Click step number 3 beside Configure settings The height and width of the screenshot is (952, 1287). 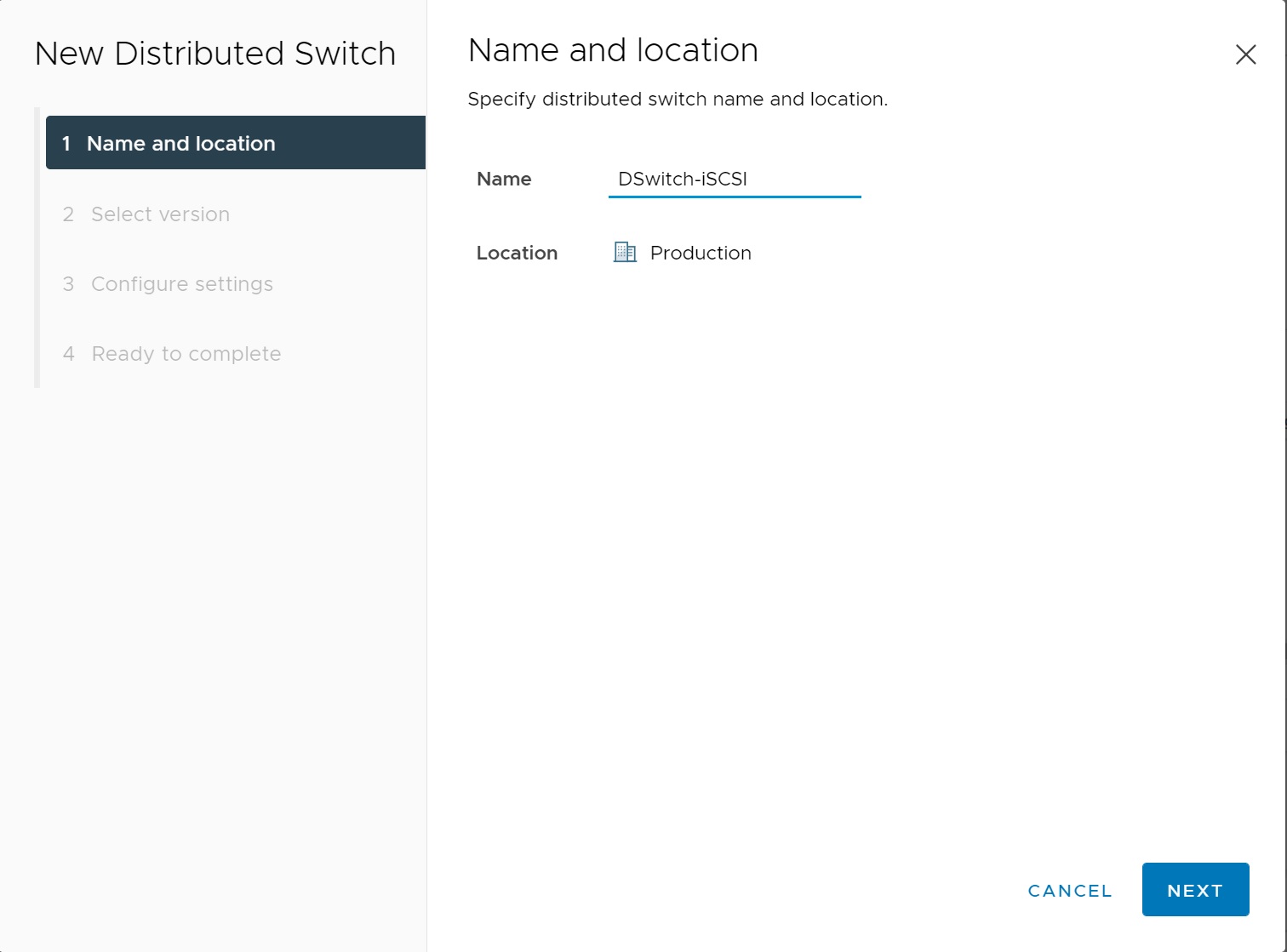click(x=68, y=284)
